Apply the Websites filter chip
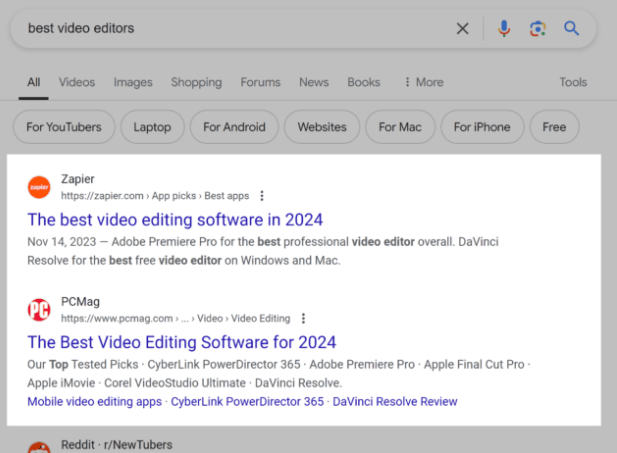The width and height of the screenshot is (617, 453). (x=322, y=127)
